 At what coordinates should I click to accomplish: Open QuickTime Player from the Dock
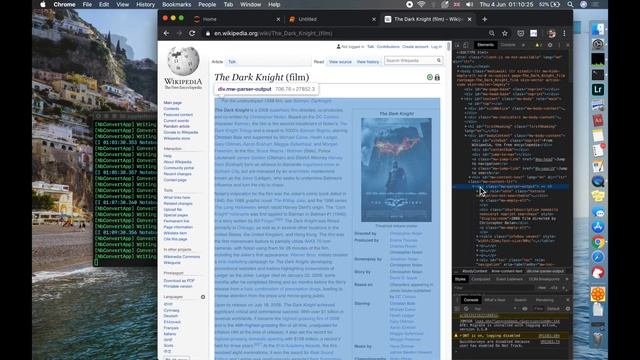[598, 181]
